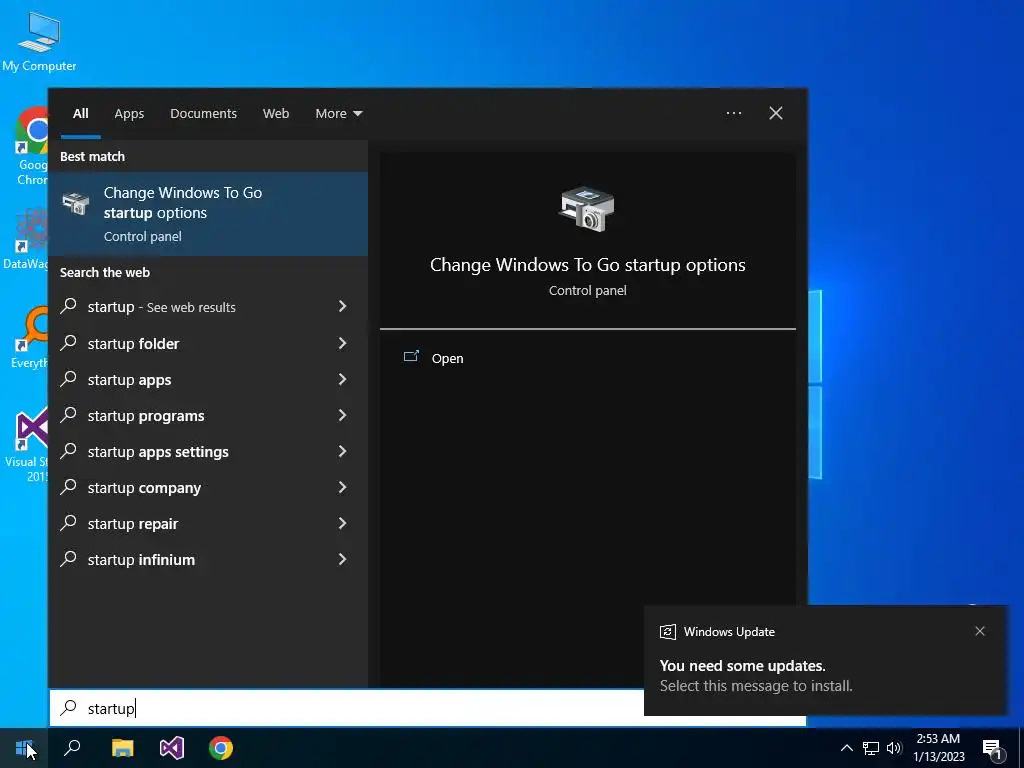This screenshot has height=768, width=1024.
Task: Click the 'Best match' section header
Action: pyautogui.click(x=92, y=157)
